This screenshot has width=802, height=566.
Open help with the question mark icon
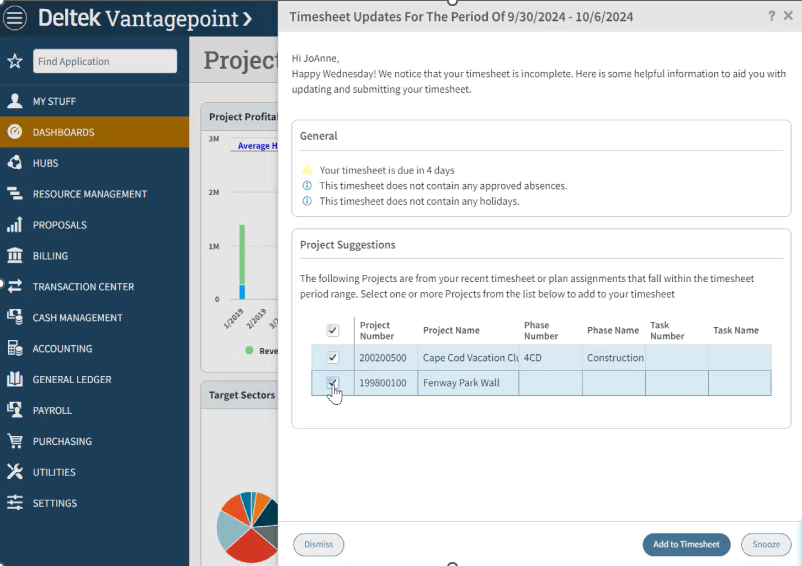pos(771,16)
